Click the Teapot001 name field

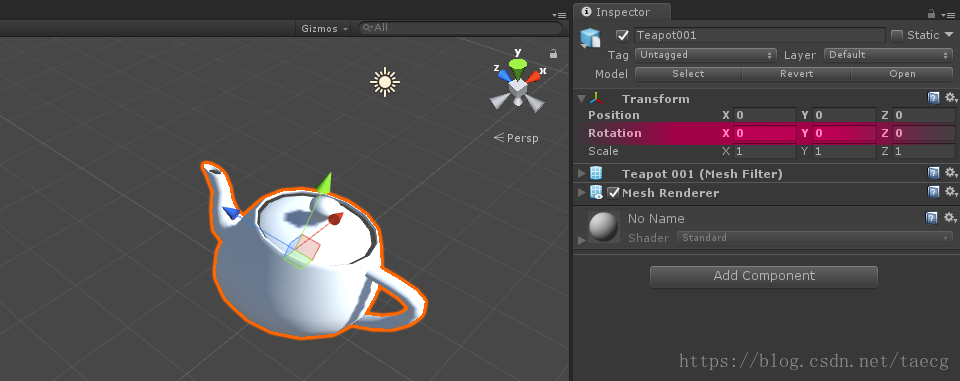(x=759, y=36)
